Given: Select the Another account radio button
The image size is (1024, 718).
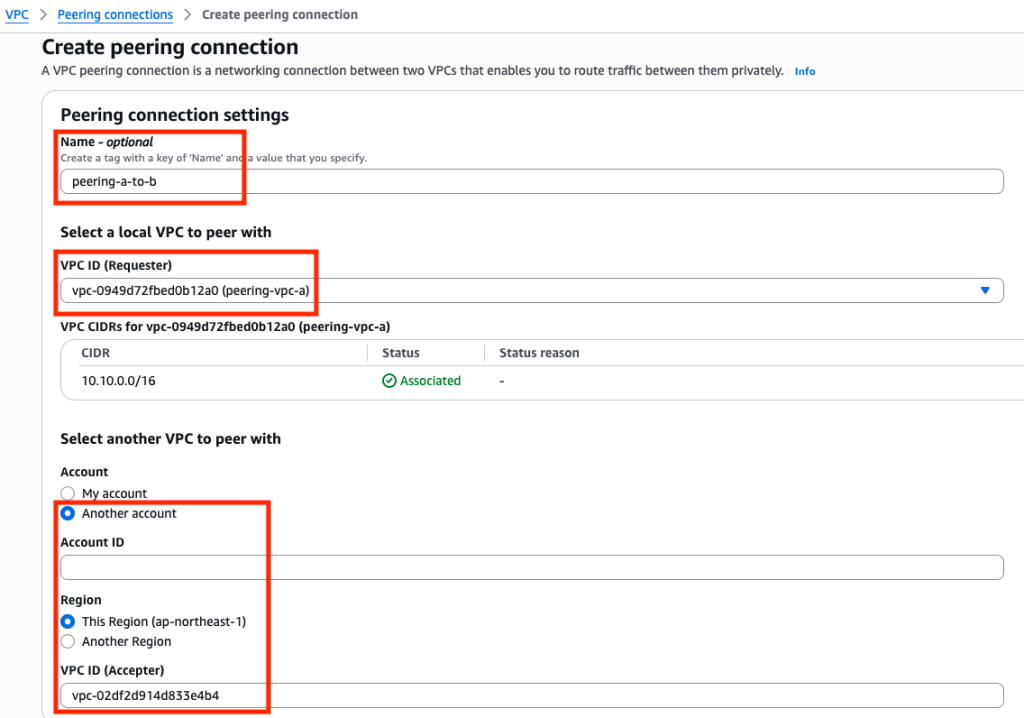Looking at the screenshot, I should point(68,514).
